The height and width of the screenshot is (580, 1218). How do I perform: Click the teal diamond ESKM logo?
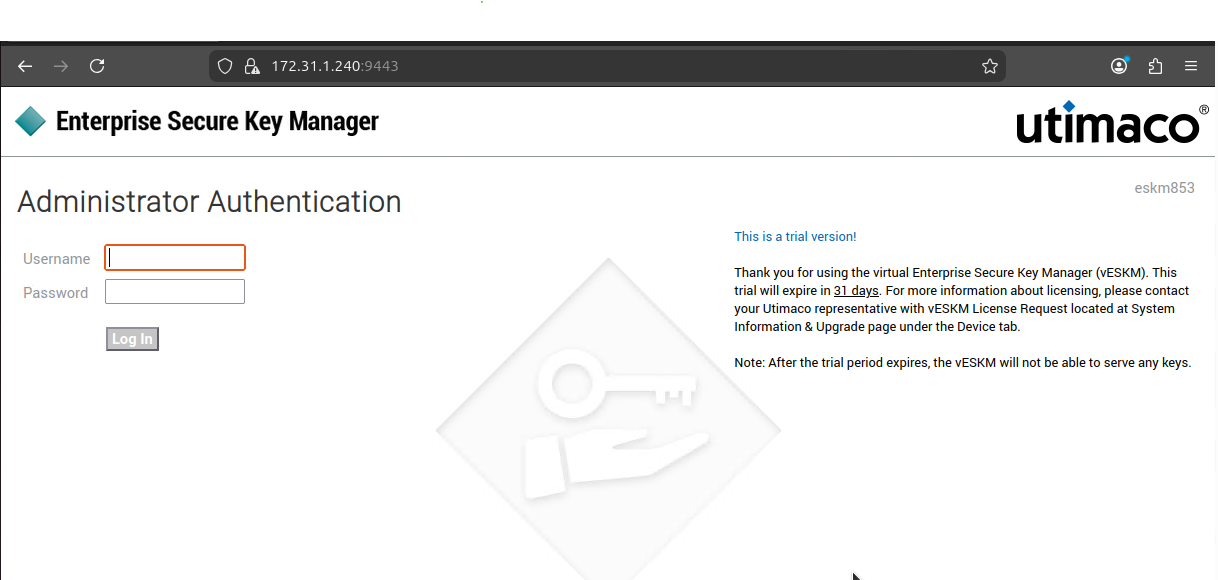point(31,121)
